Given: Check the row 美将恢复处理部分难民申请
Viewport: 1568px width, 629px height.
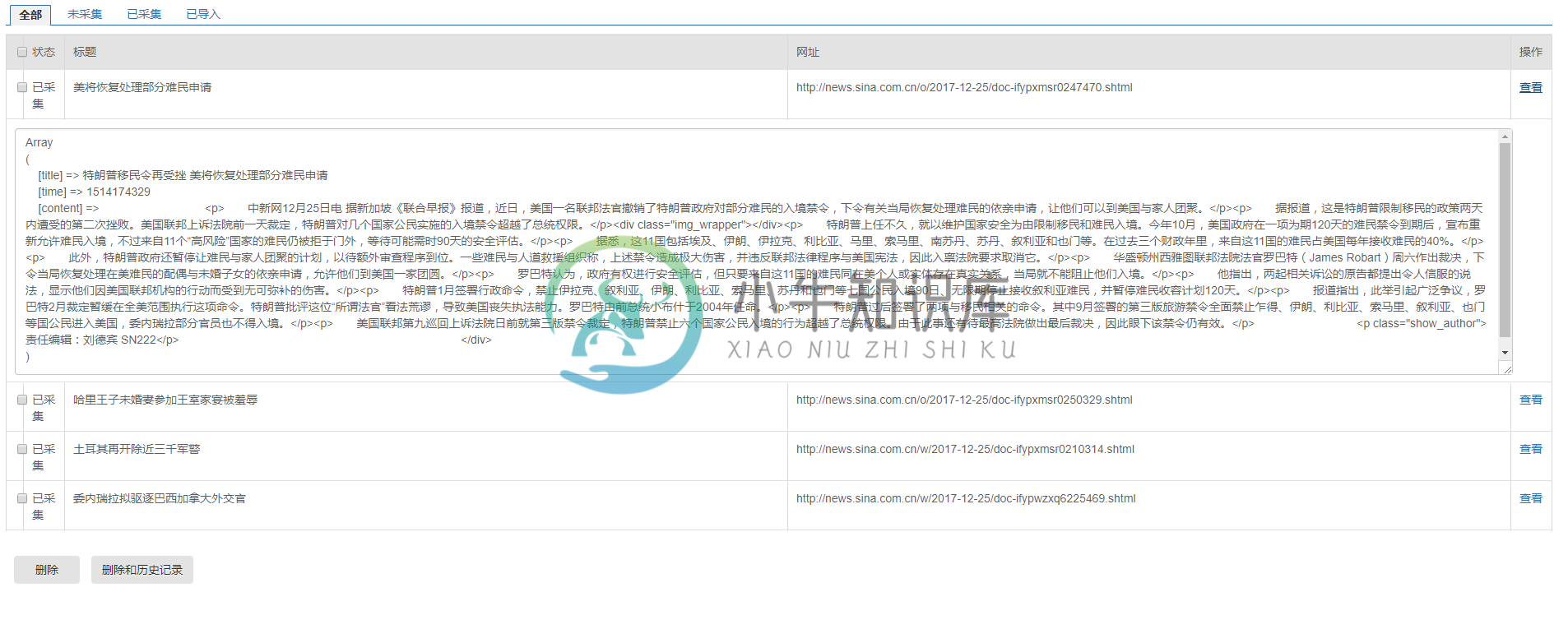Looking at the screenshot, I should coord(22,87).
